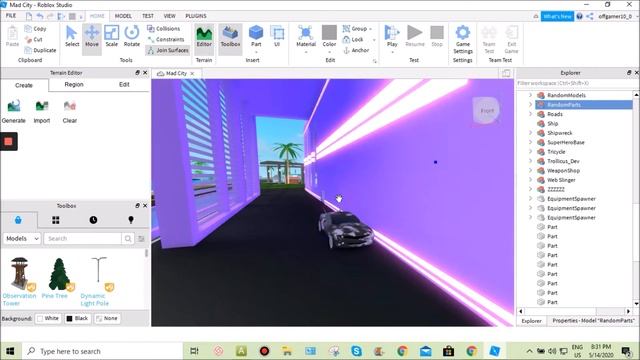Click the Clear terrain icon
The image size is (640, 360).
(x=70, y=111)
